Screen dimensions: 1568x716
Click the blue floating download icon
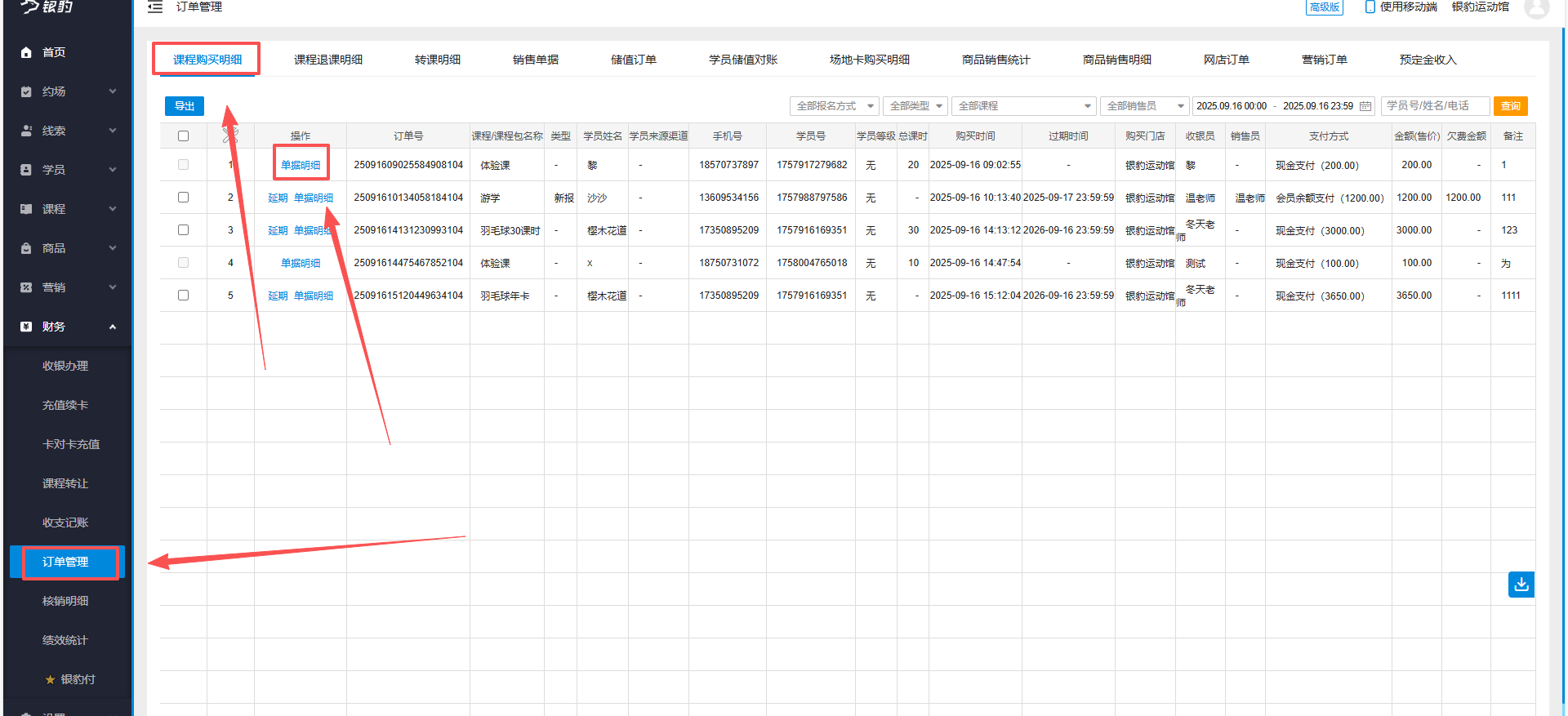(1521, 585)
